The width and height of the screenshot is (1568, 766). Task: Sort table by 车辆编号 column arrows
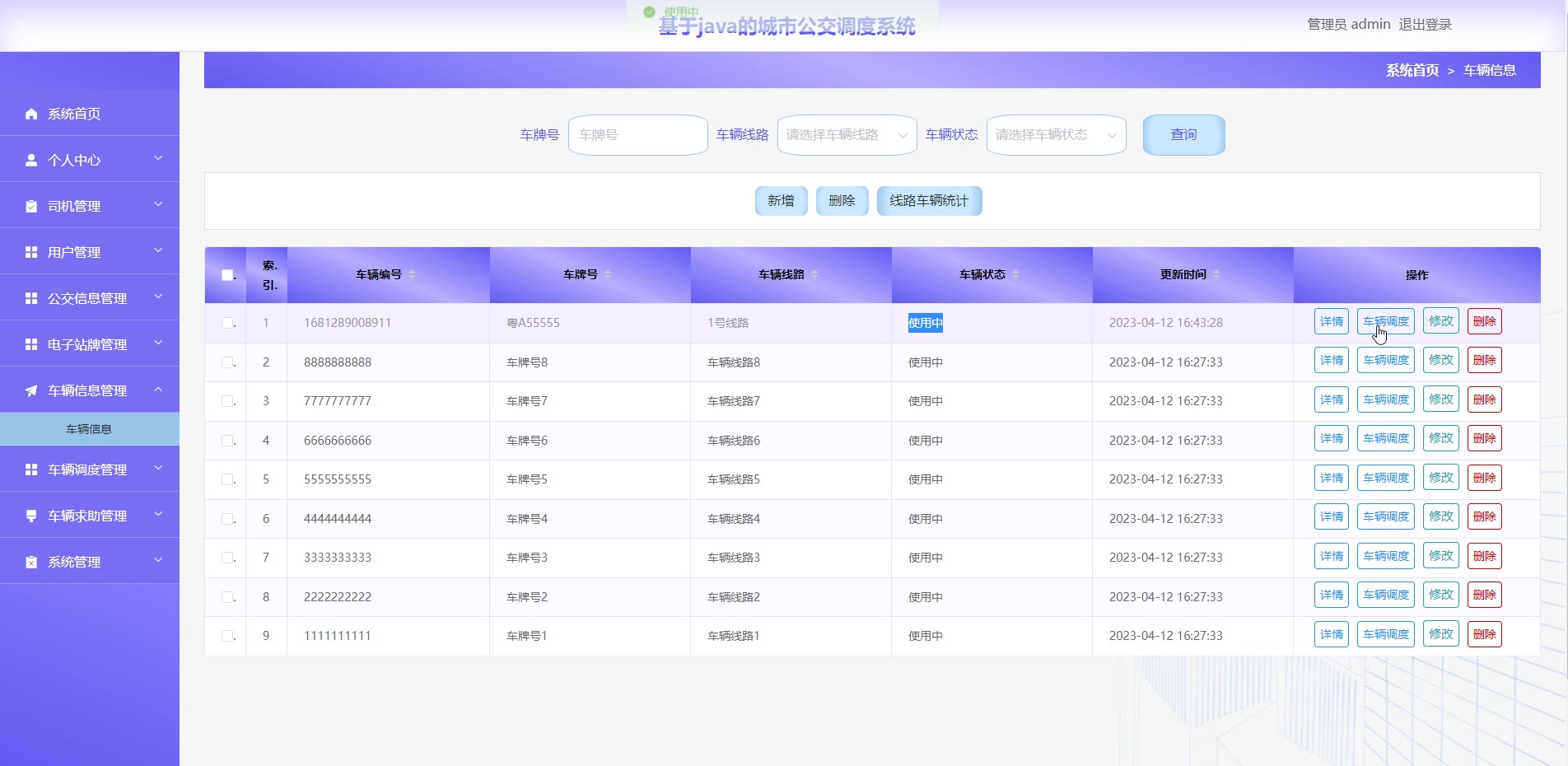412,274
